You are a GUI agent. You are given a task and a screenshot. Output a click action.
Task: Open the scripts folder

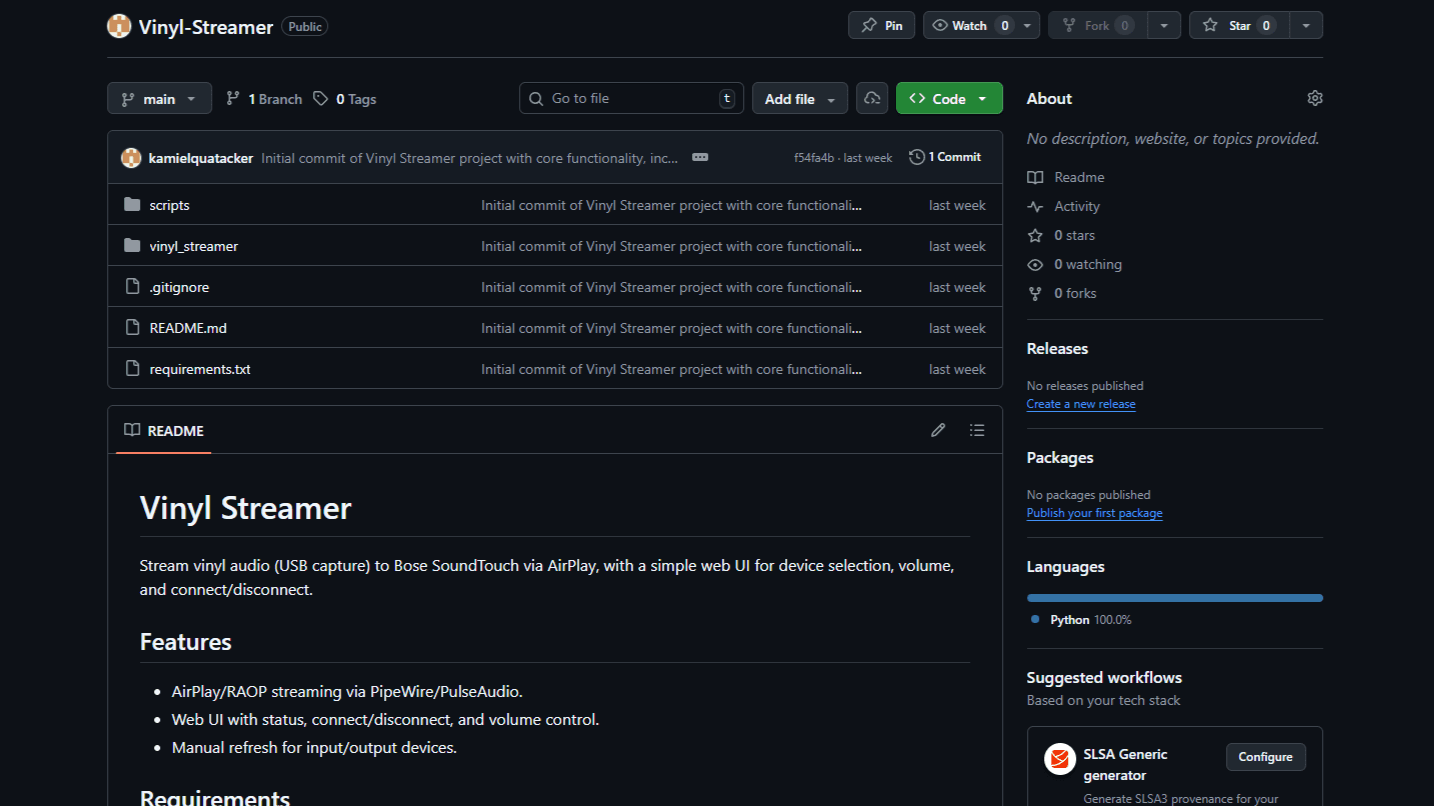point(169,205)
